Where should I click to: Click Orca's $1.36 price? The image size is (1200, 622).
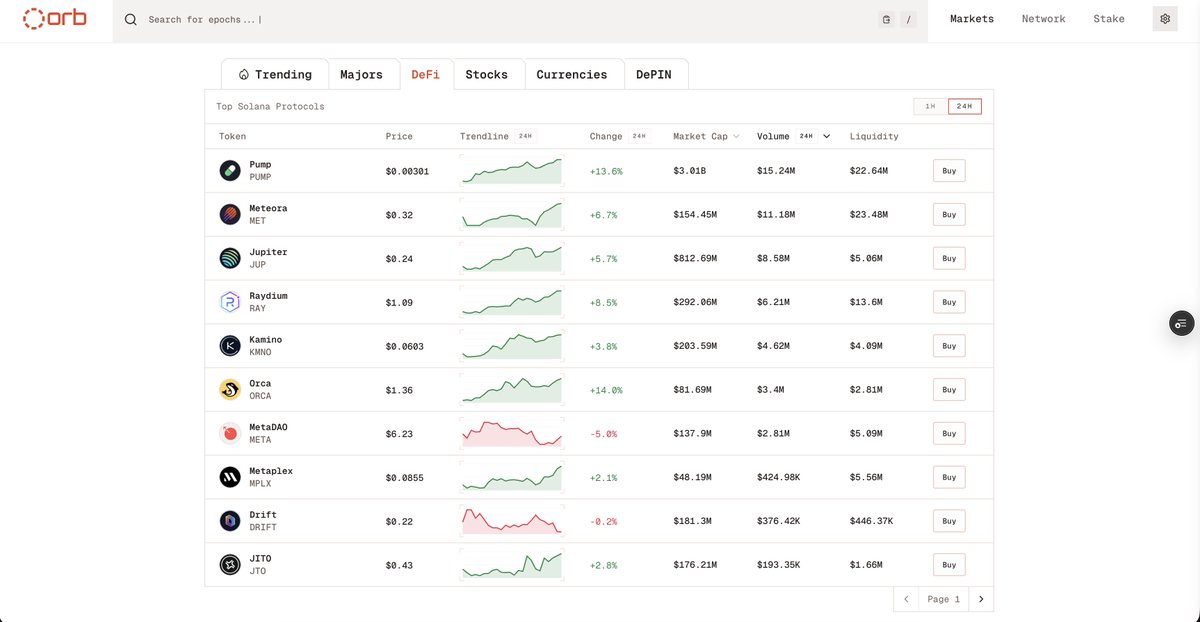pos(399,390)
